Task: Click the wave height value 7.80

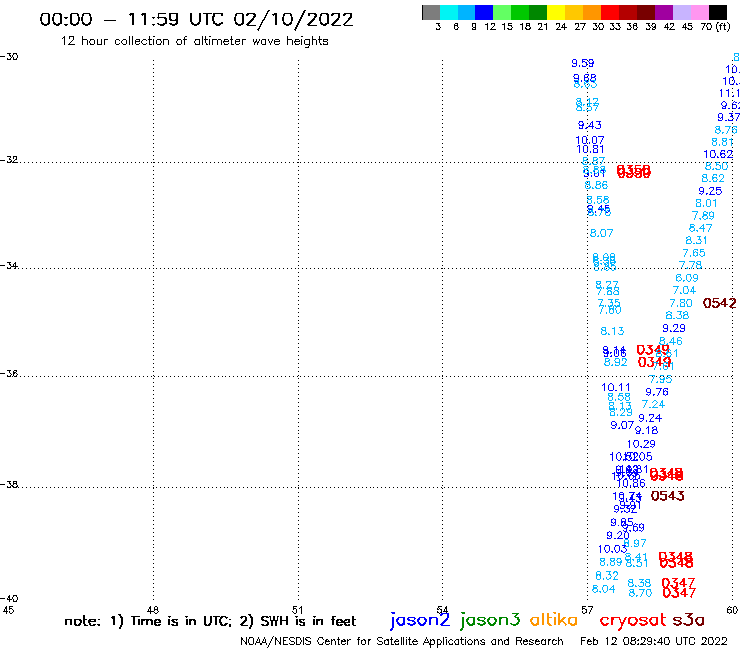Action: [x=681, y=304]
